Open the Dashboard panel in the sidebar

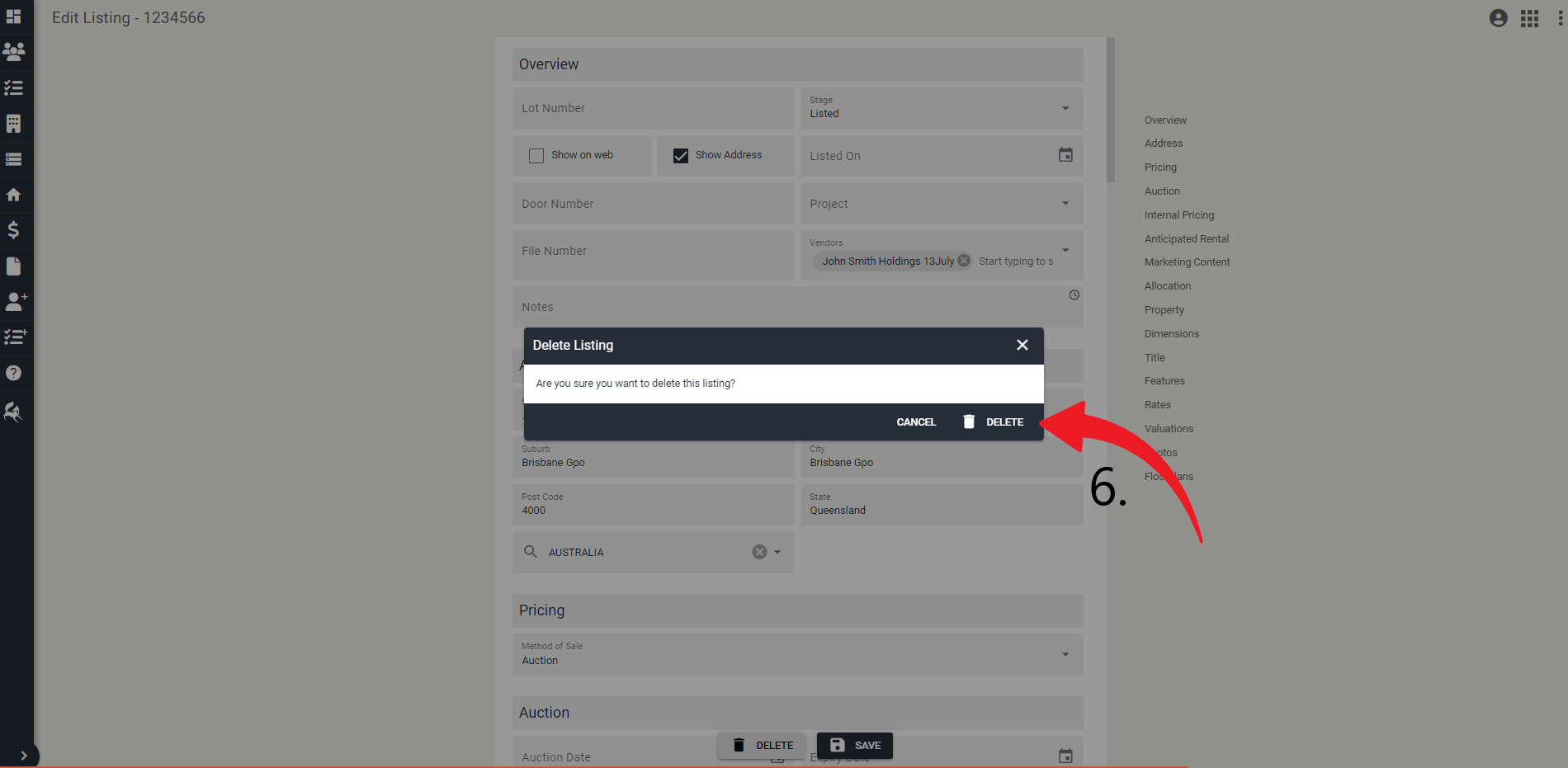point(15,16)
